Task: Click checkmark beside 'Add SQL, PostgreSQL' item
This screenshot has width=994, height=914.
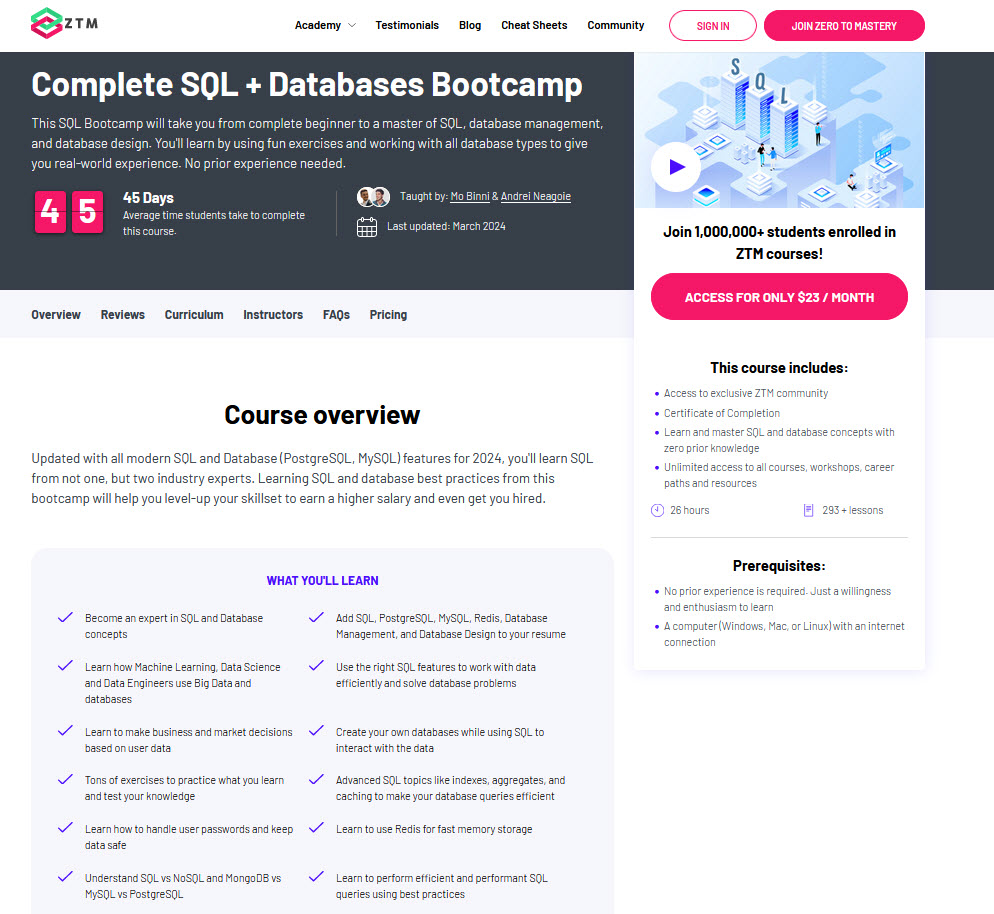Action: click(x=316, y=617)
